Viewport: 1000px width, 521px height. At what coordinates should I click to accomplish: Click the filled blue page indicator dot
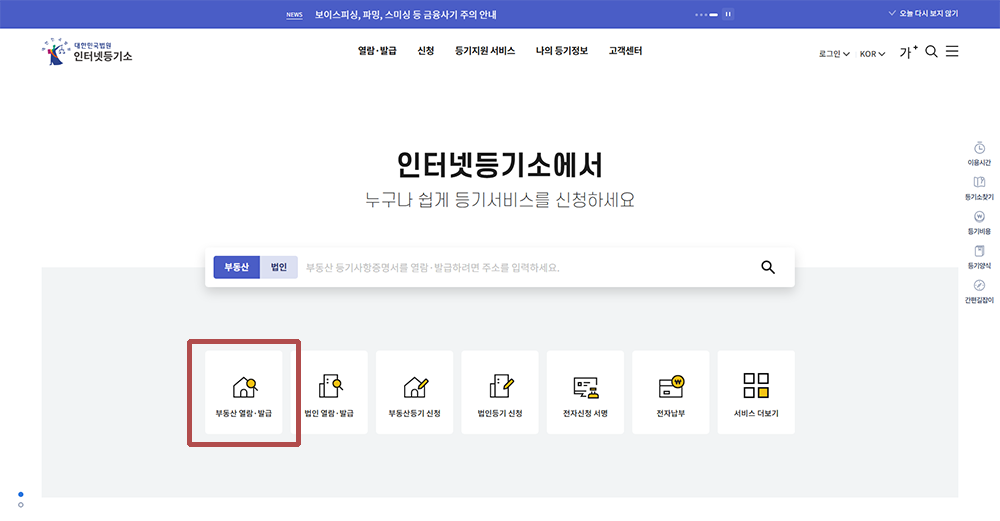click(21, 494)
